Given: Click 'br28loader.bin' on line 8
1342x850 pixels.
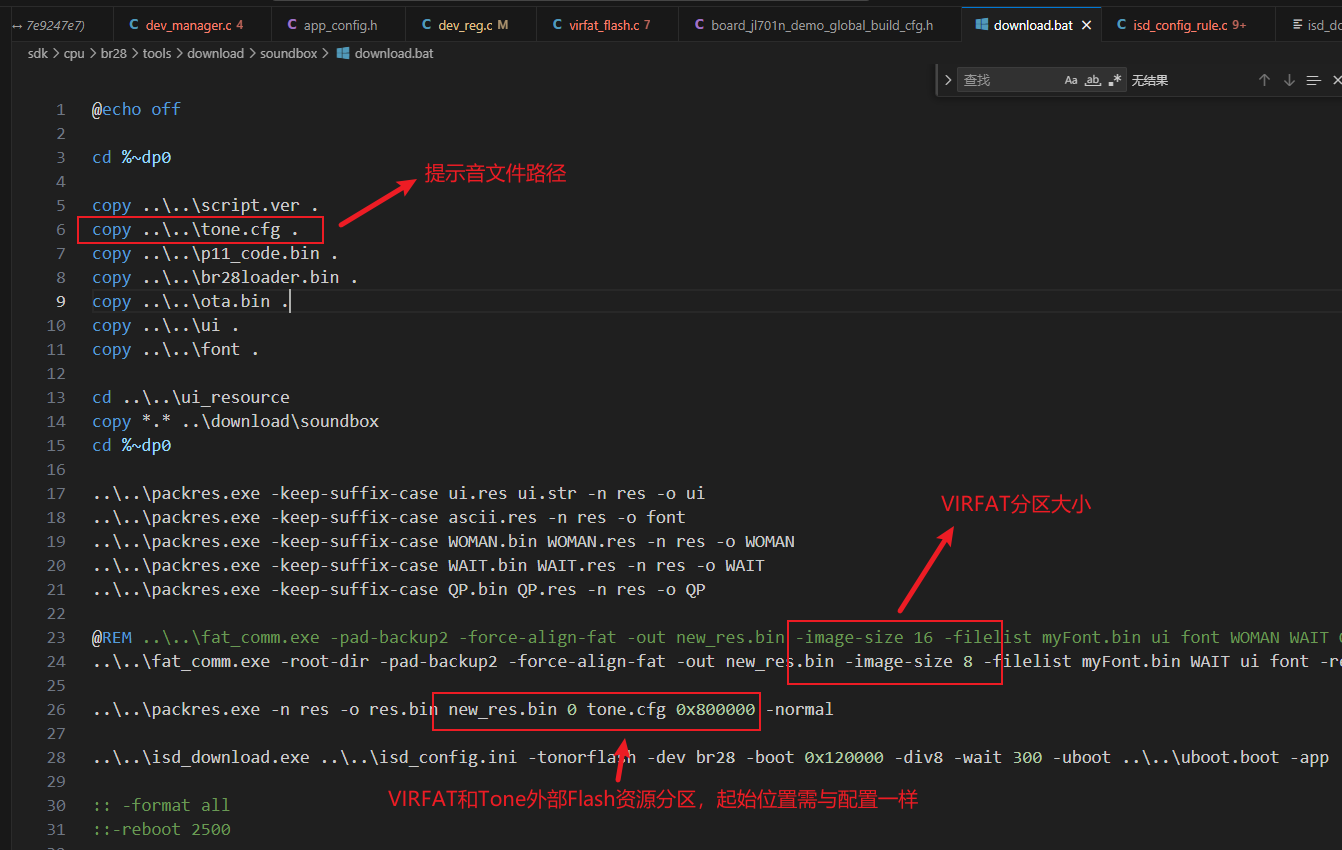Looking at the screenshot, I should point(270,277).
